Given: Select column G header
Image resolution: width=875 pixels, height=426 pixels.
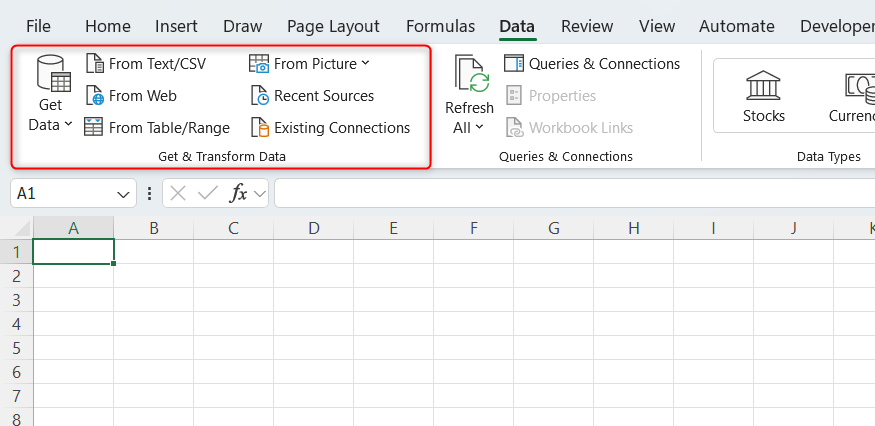Looking at the screenshot, I should (554, 228).
